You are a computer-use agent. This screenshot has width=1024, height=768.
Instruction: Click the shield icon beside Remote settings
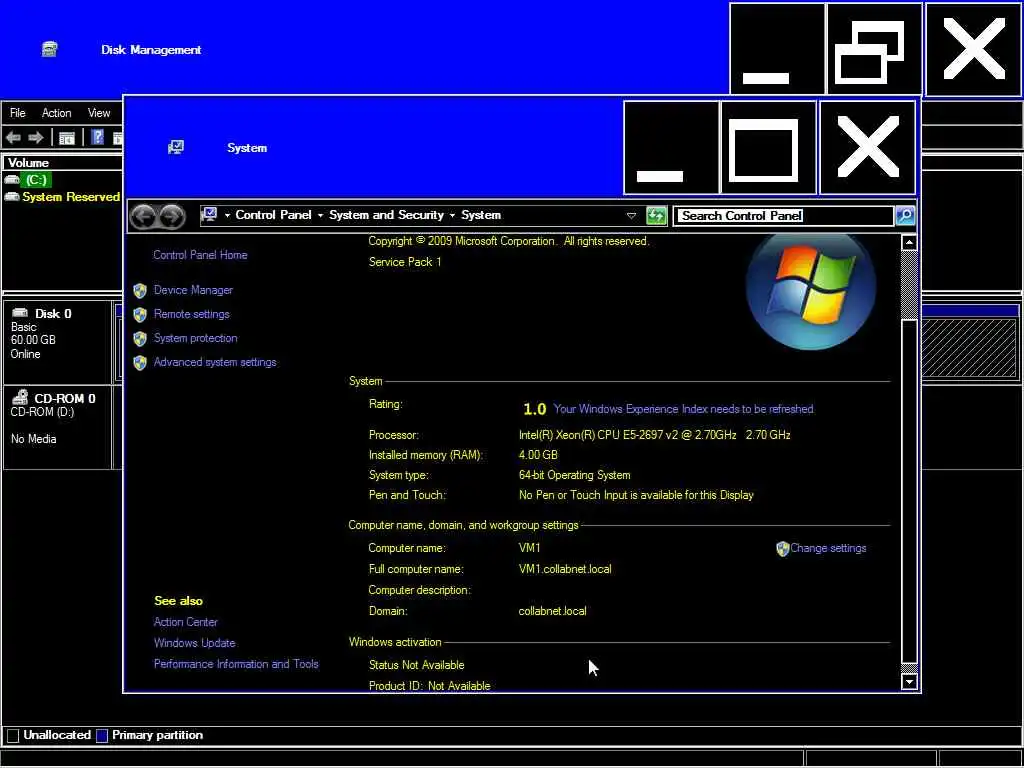click(140, 315)
